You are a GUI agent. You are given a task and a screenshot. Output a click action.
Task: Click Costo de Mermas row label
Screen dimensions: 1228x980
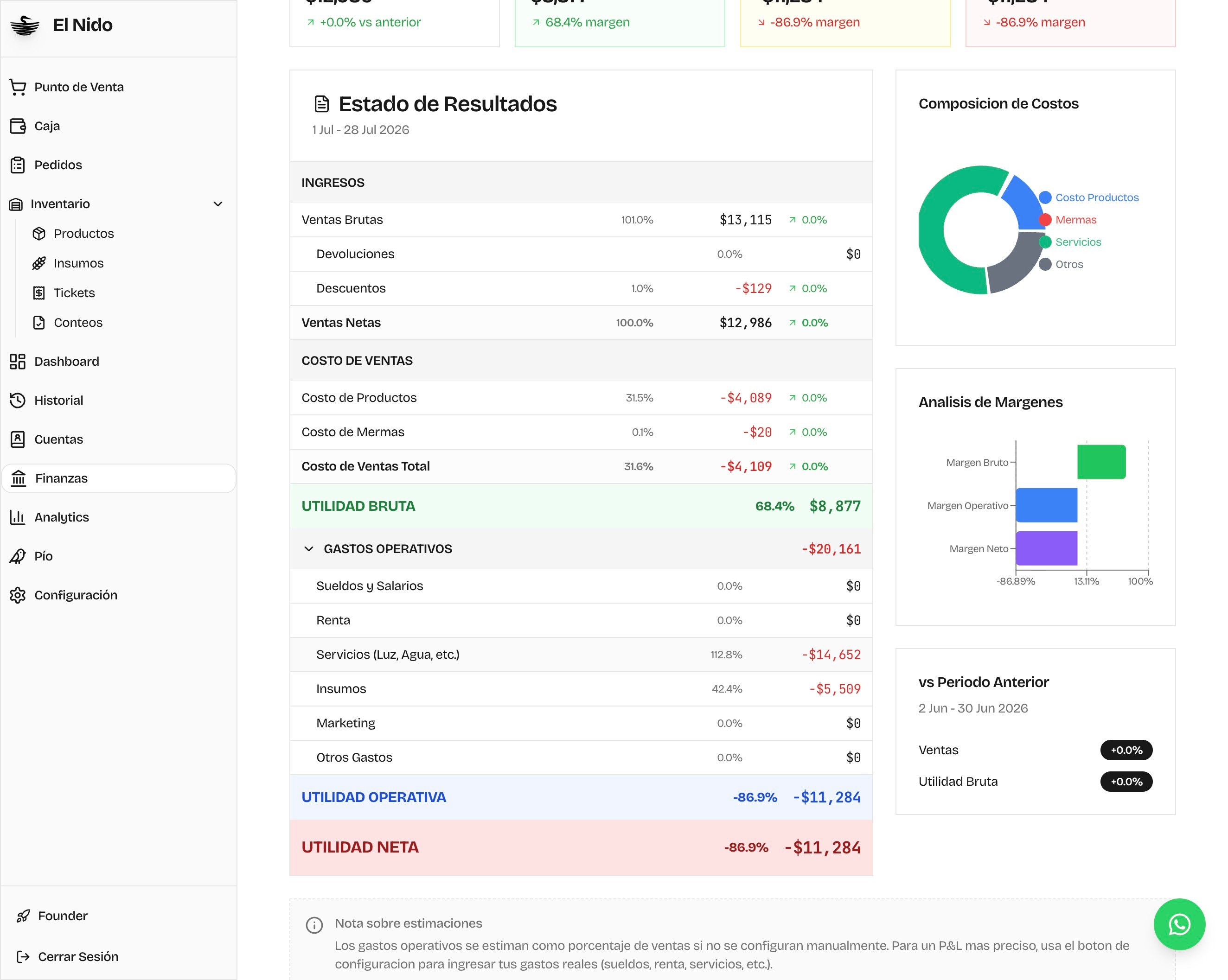click(x=352, y=432)
